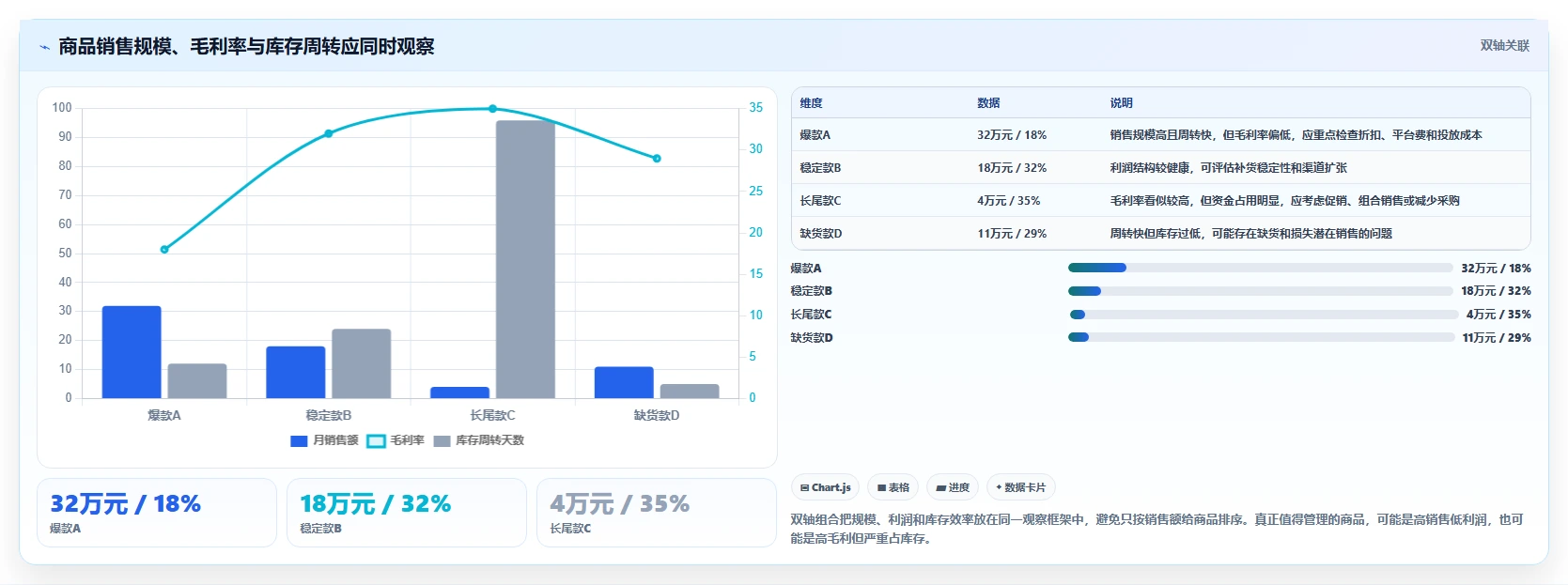Click the 4万元 / 35% data card

[657, 513]
